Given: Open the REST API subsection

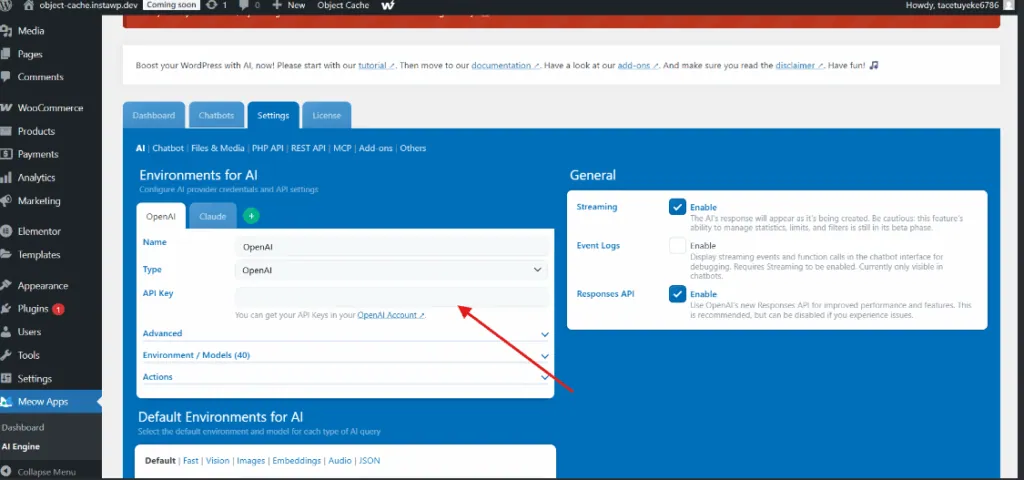Looking at the screenshot, I should click(x=308, y=148).
